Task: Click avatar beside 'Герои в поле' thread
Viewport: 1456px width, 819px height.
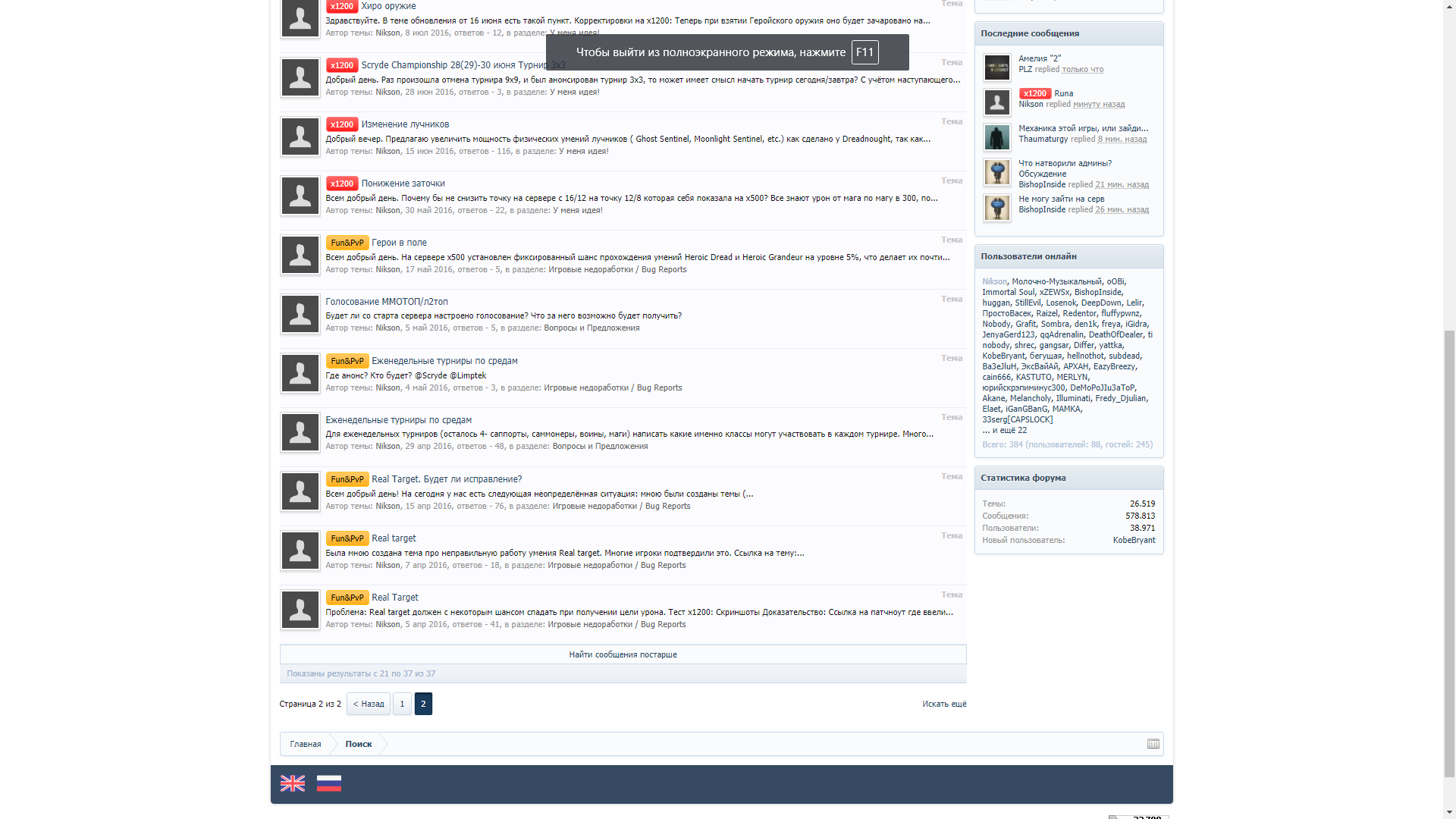Action: pos(300,255)
